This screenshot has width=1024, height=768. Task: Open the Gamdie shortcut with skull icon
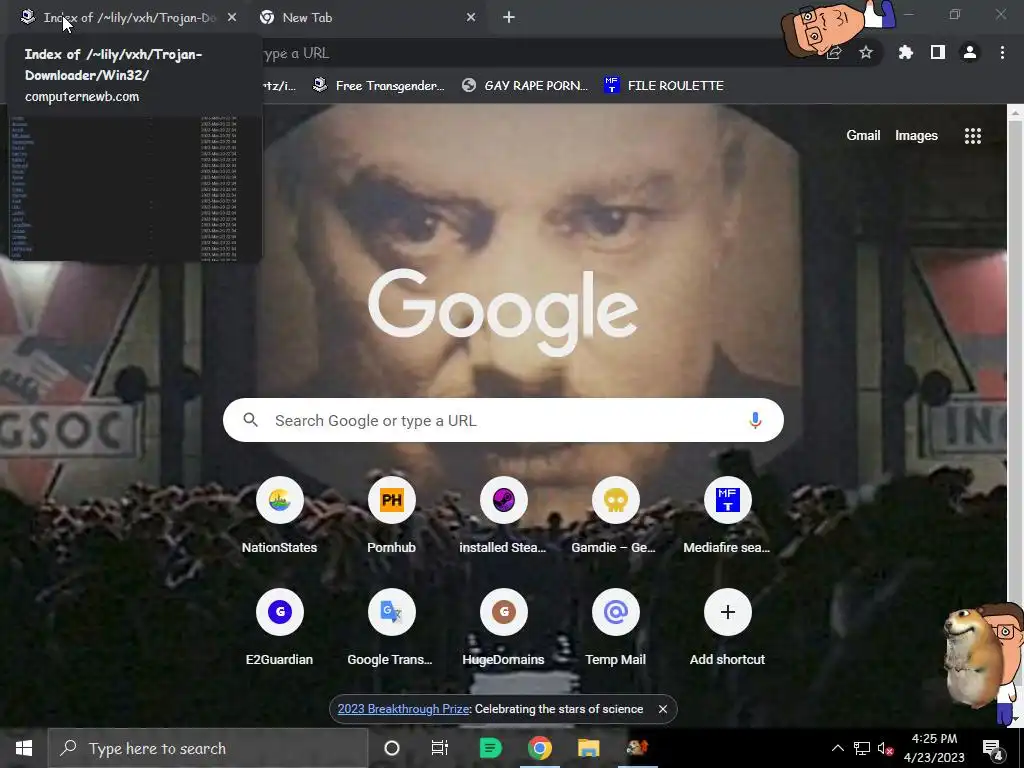615,501
